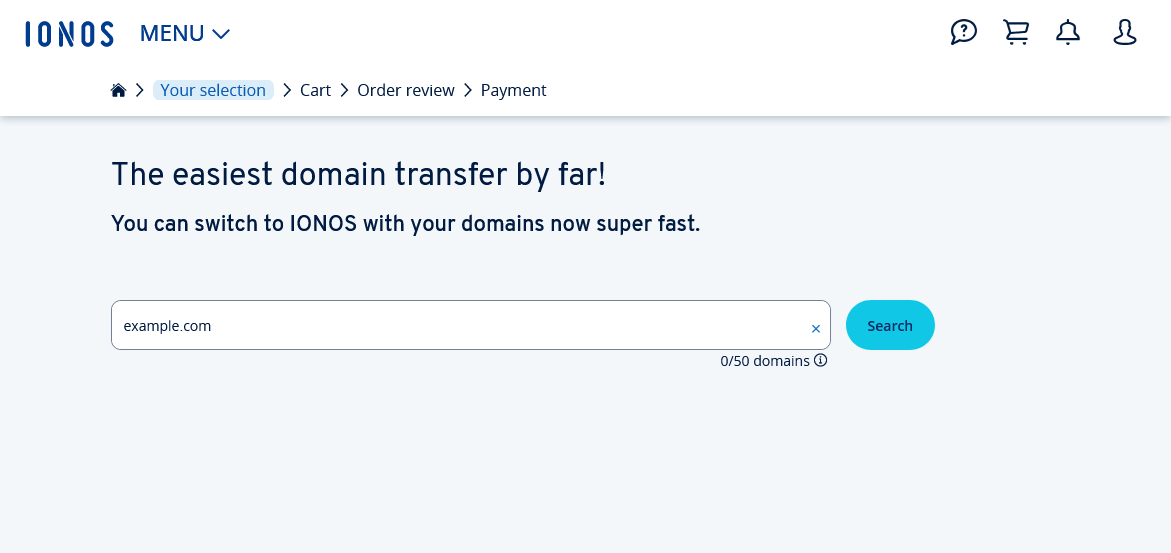Go to the Cart breadcrumb step
The height and width of the screenshot is (553, 1171).
315,91
